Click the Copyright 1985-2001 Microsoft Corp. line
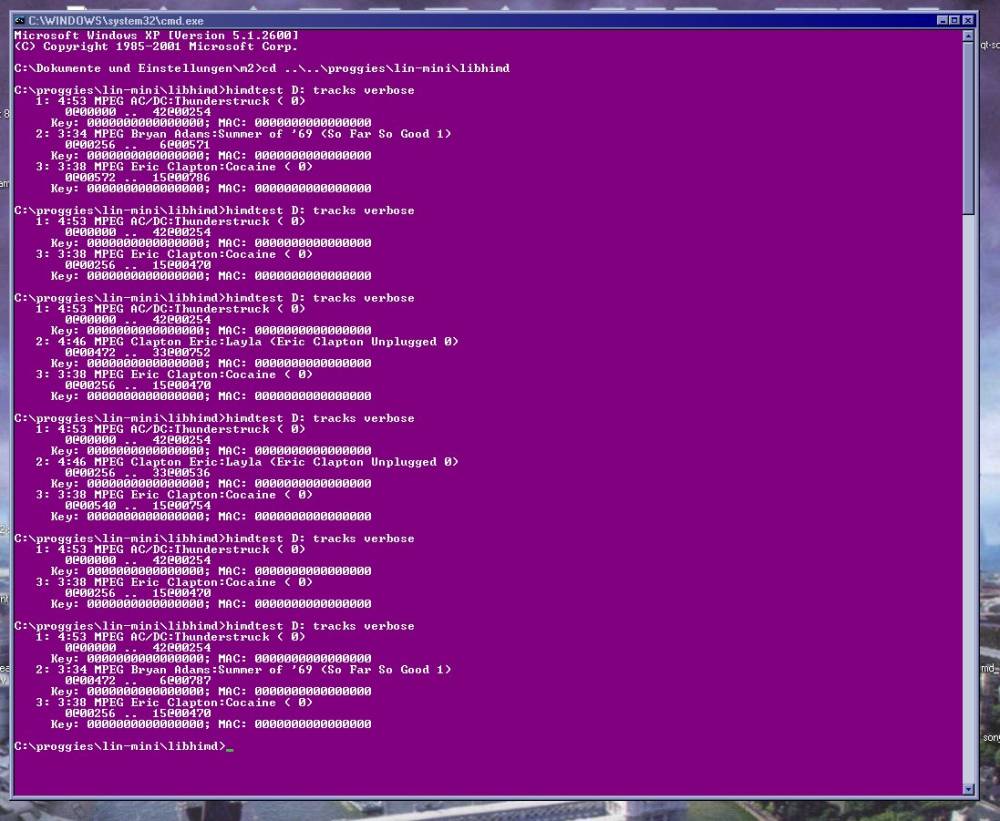The width and height of the screenshot is (1000, 821). tap(155, 46)
